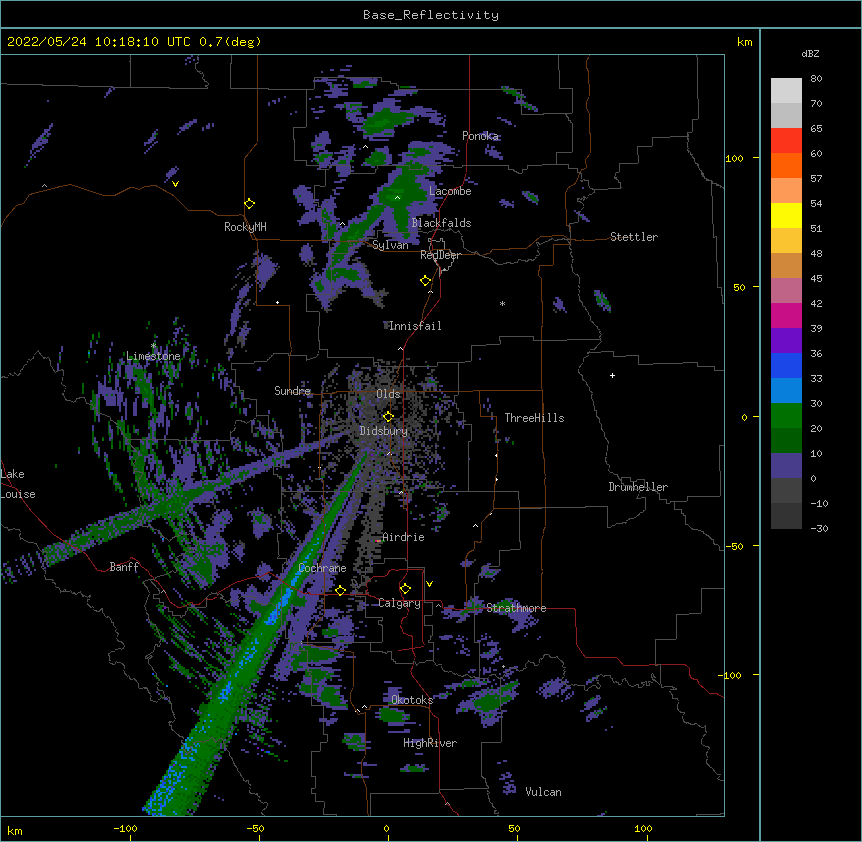Click the green 30 dBZ legend swatch
This screenshot has width=862, height=842.
coord(786,416)
